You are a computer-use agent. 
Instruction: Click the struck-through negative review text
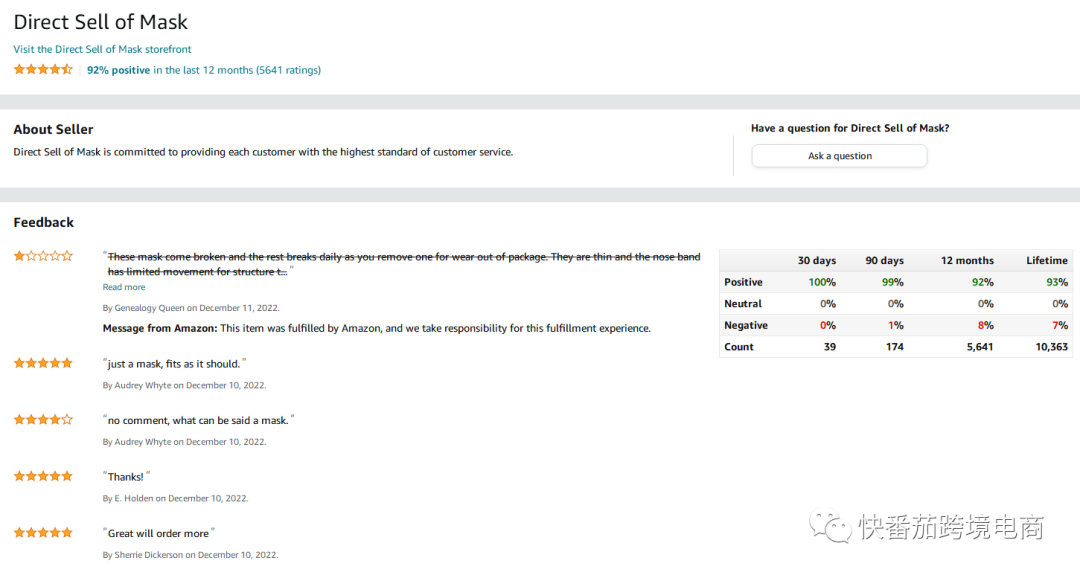[x=404, y=264]
